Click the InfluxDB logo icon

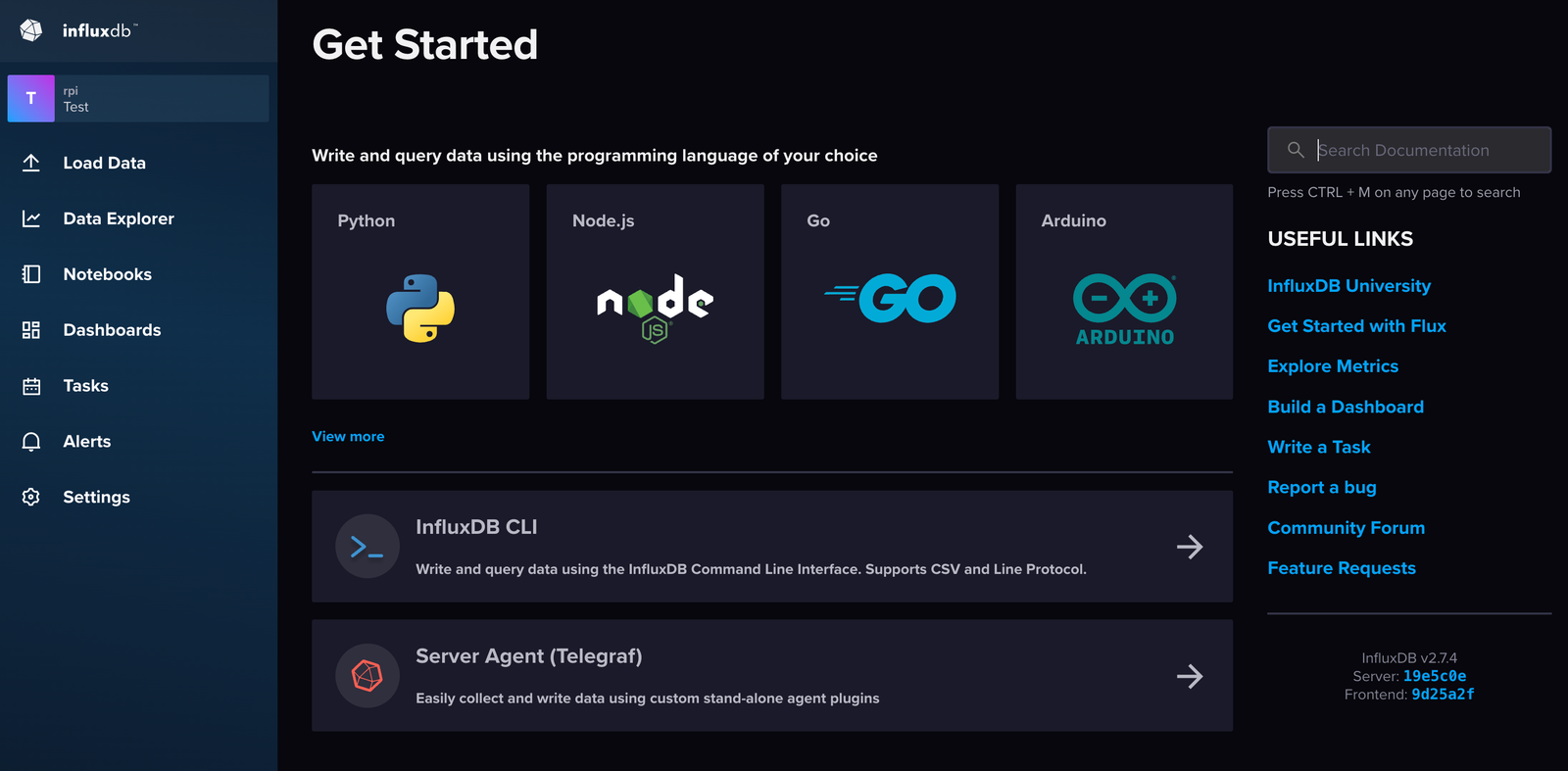point(31,30)
